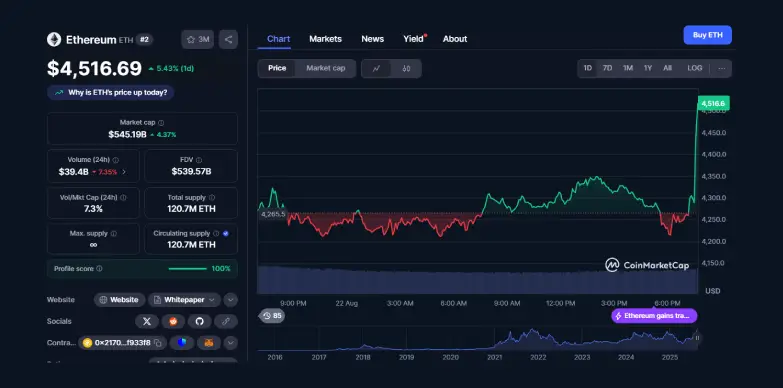Viewport: 783px width, 388px height.
Task: Add contract to MetaMask fox icon
Action: [209, 343]
